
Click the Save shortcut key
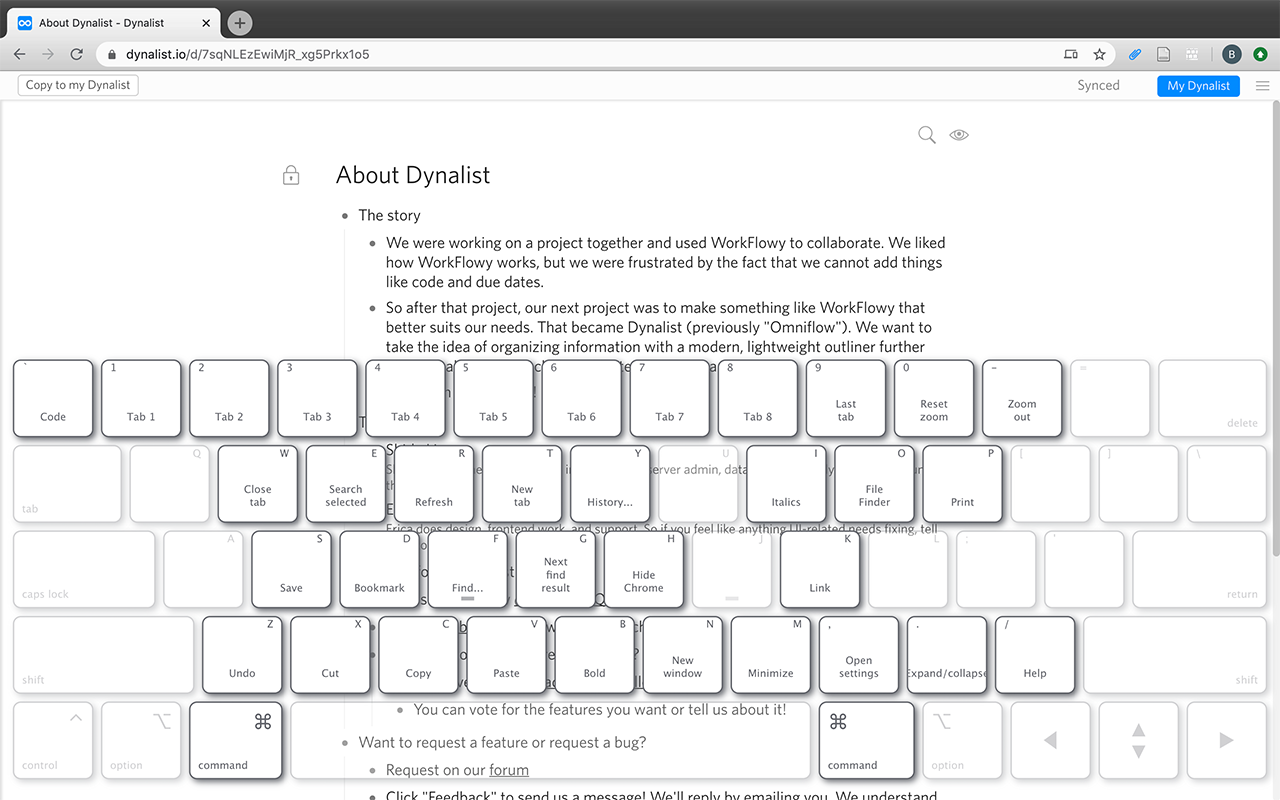(x=291, y=569)
